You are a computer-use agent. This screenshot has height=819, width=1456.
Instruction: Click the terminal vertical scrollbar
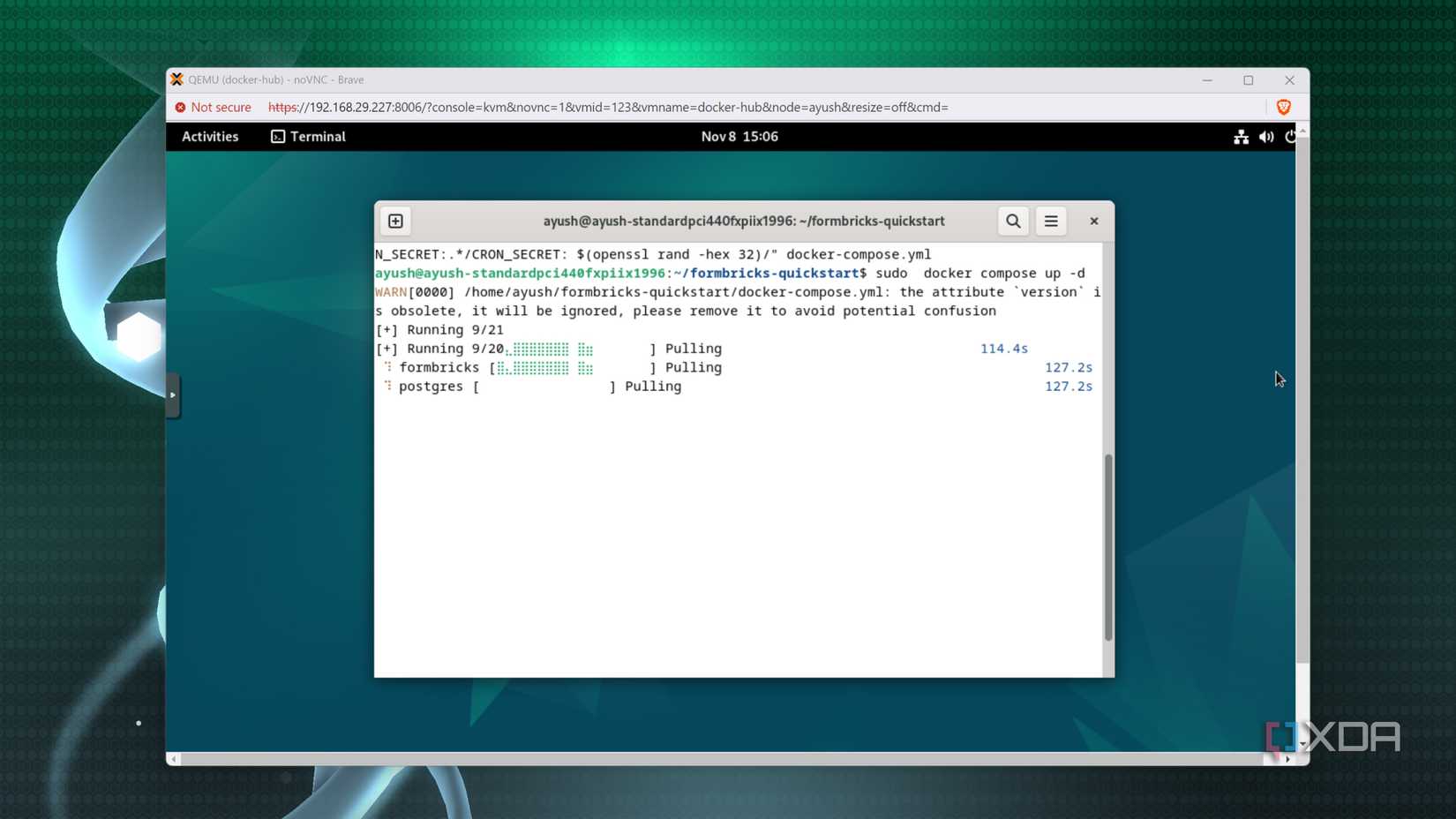coord(1108,547)
